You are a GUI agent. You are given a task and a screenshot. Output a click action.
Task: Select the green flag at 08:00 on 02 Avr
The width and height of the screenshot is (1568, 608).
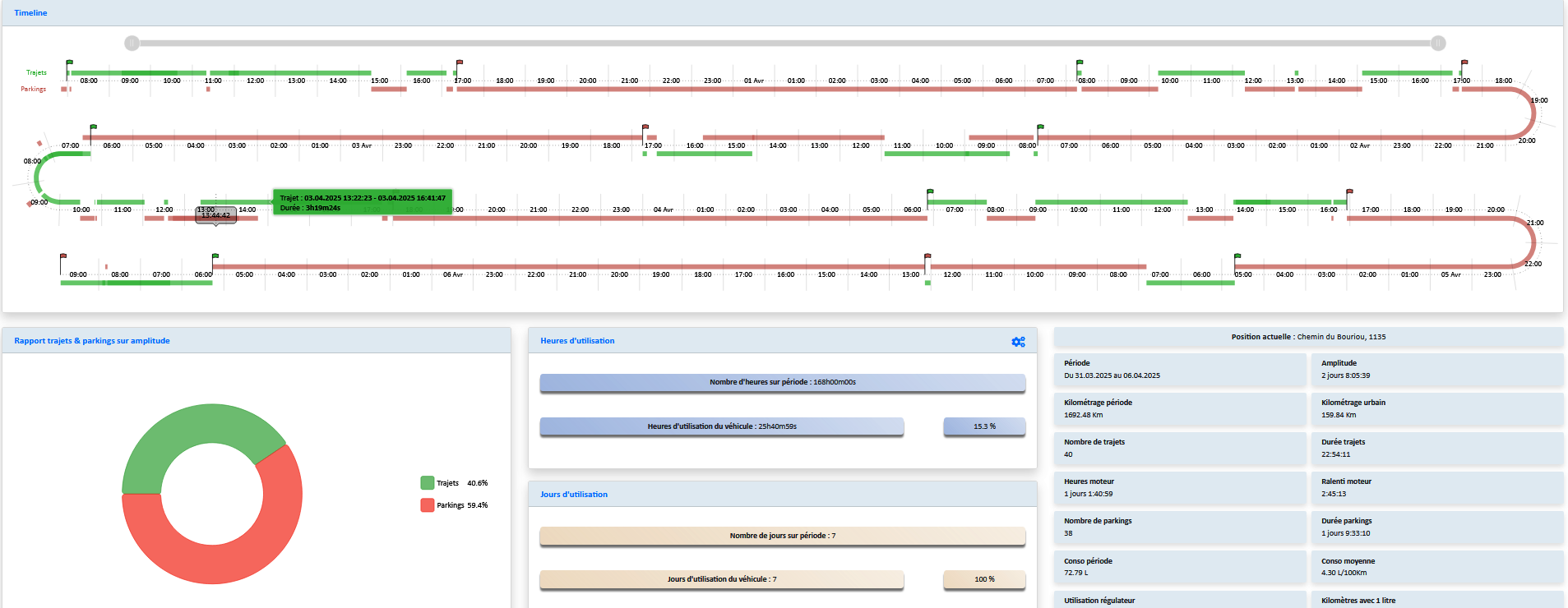click(x=1041, y=127)
